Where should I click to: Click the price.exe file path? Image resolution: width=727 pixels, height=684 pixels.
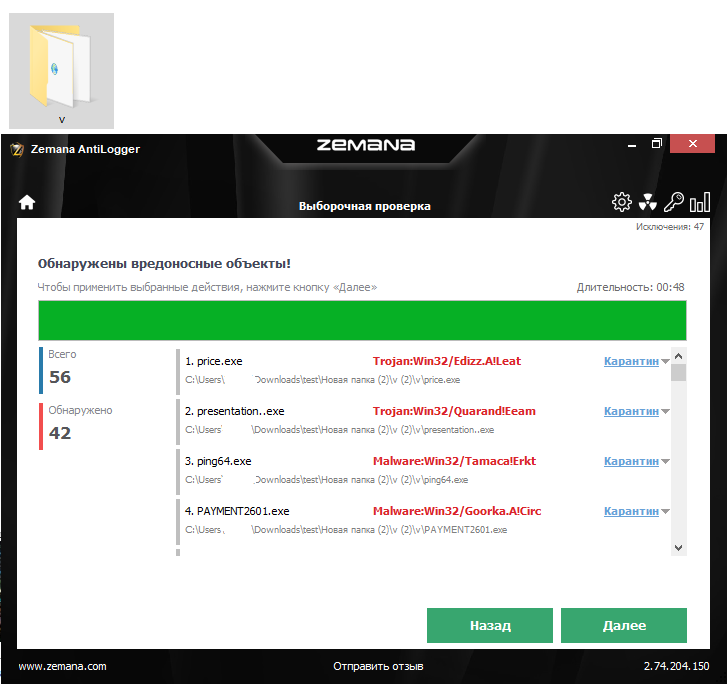tap(323, 380)
